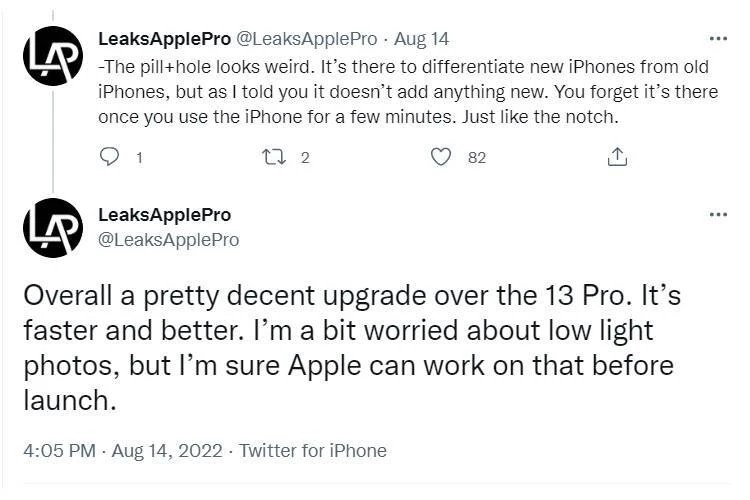
Task: Click the like count of 82
Action: [477, 157]
